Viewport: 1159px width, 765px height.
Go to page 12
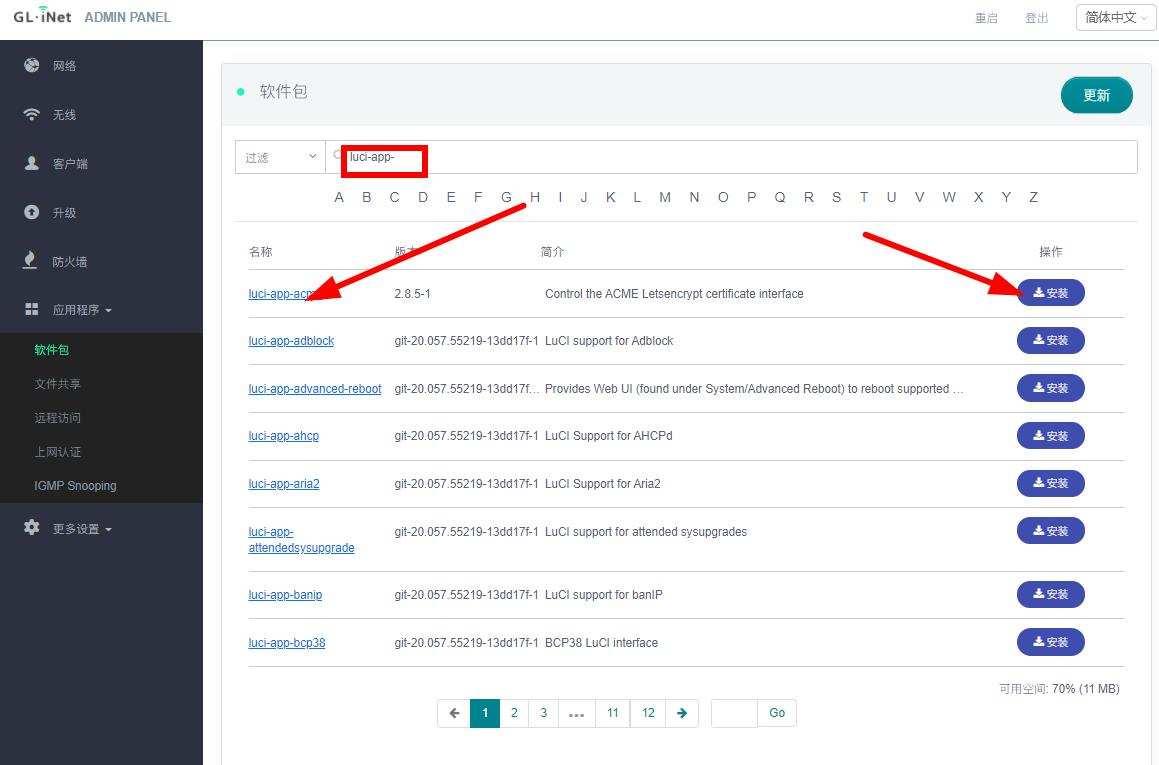tap(648, 713)
